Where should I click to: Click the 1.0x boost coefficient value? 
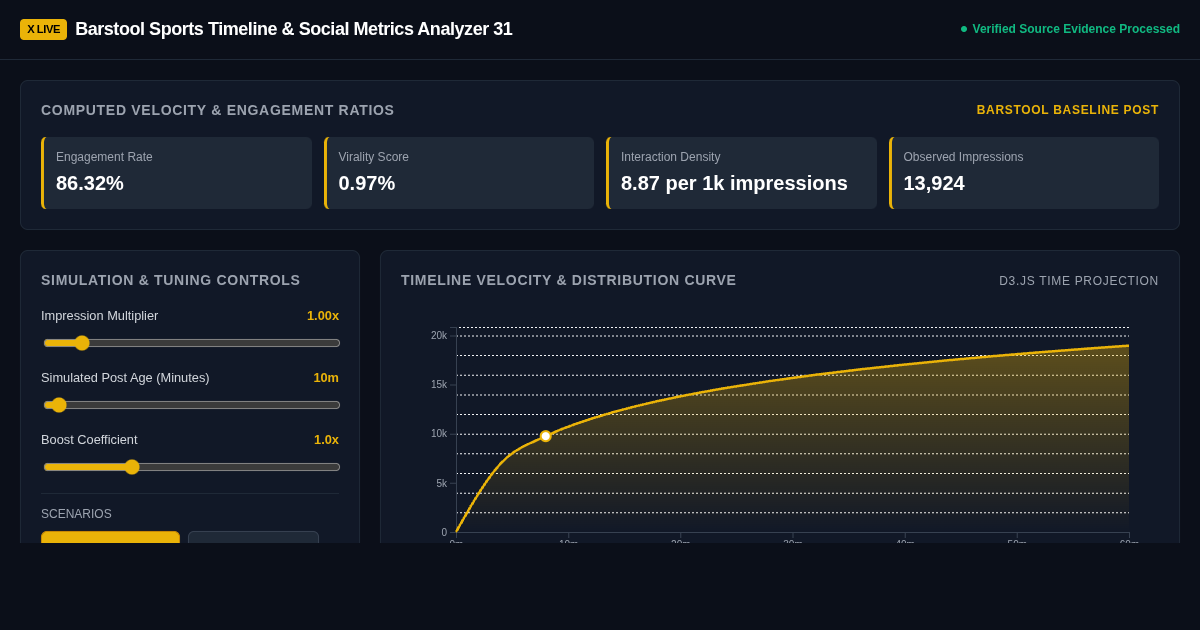[326, 439]
